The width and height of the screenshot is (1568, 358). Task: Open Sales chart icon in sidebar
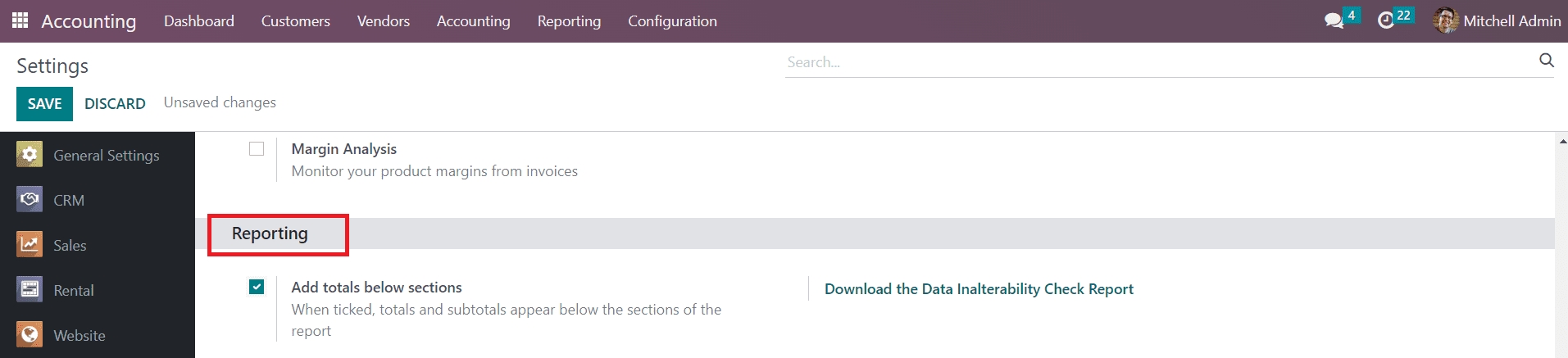pyautogui.click(x=30, y=245)
